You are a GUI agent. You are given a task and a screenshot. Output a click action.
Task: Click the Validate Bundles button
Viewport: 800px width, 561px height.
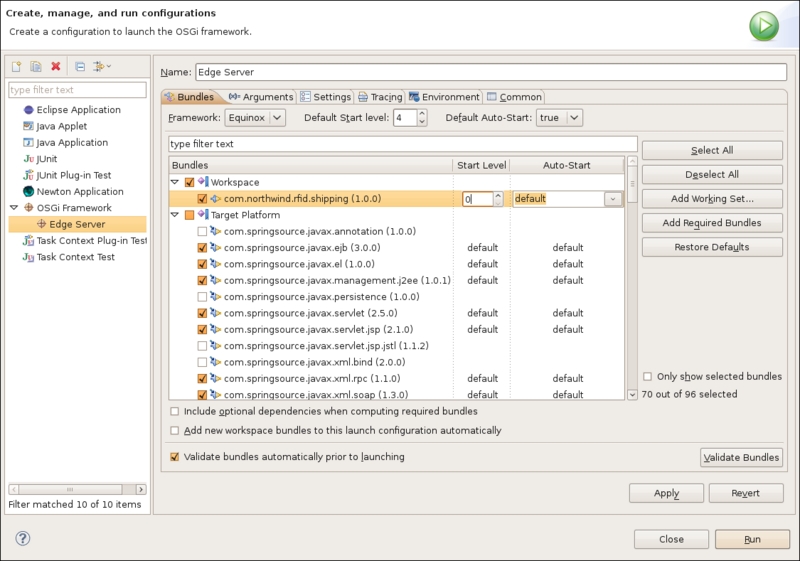[741, 457]
